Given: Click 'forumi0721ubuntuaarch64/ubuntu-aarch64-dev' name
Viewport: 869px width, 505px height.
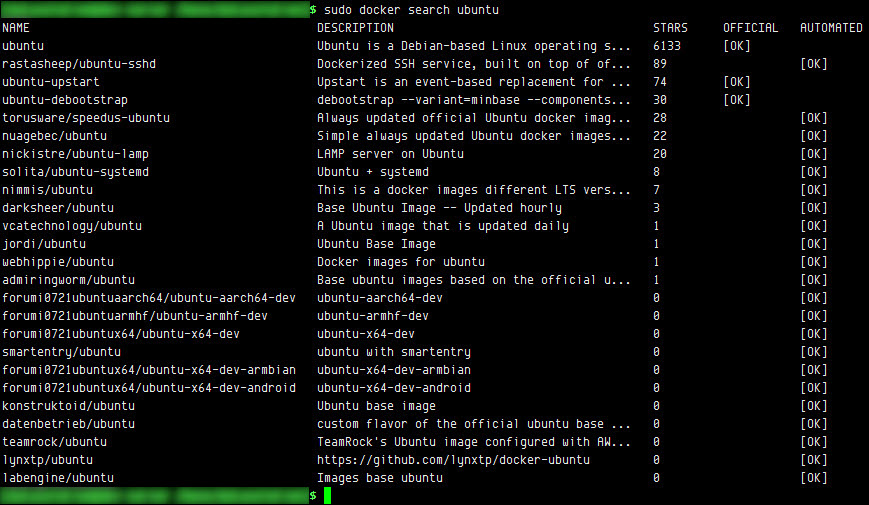Looking at the screenshot, I should coord(149,298).
